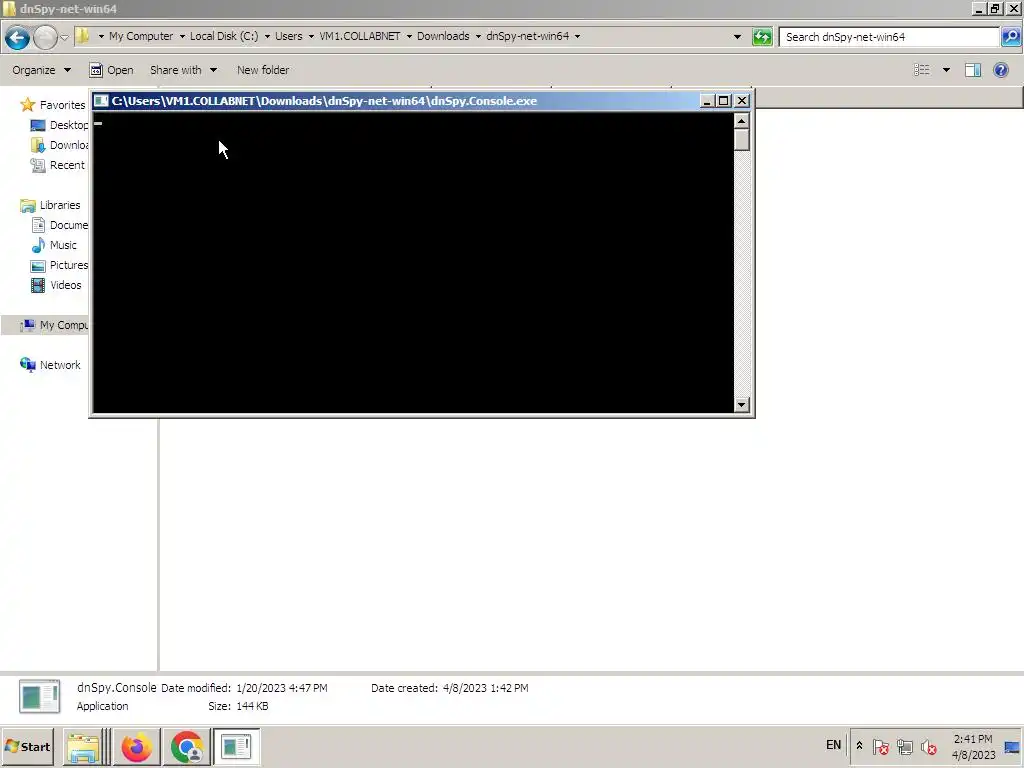This screenshot has width=1024, height=768.
Task: Expand the dropdown arrow after VM1.COLLABNET
Action: pyautogui.click(x=409, y=37)
